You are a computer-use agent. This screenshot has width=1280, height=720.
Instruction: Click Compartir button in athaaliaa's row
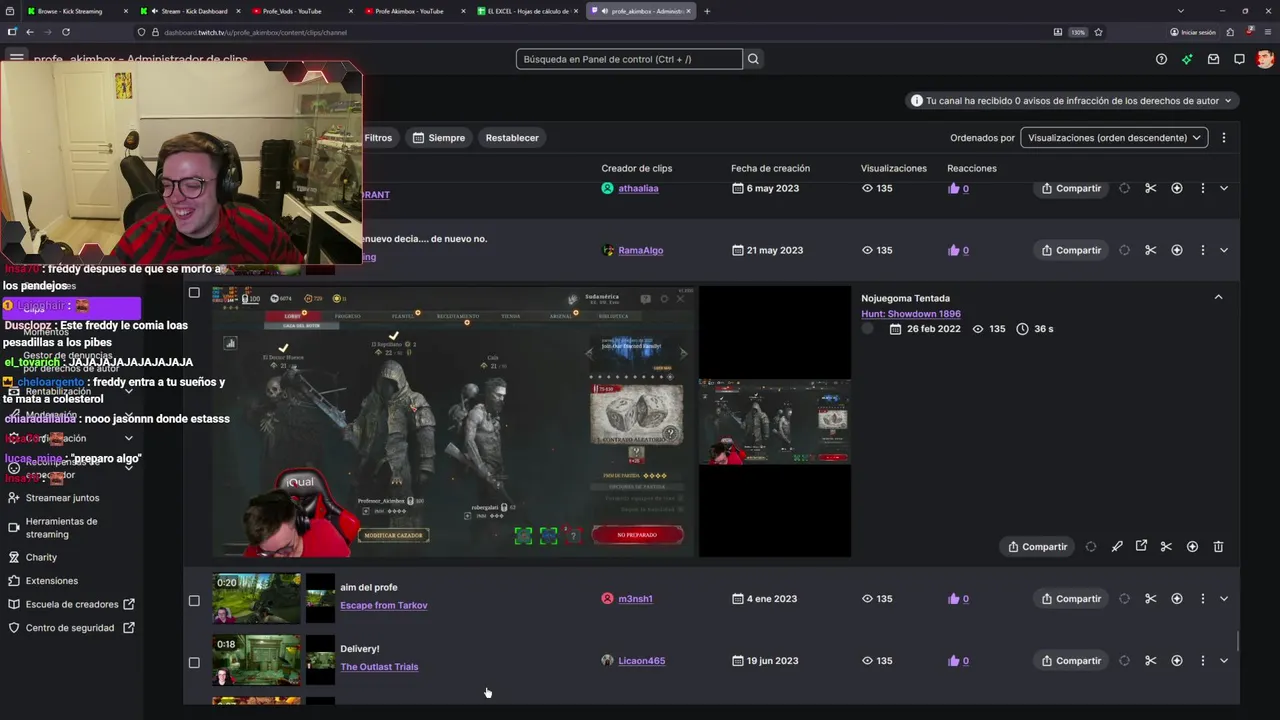pos(1071,188)
